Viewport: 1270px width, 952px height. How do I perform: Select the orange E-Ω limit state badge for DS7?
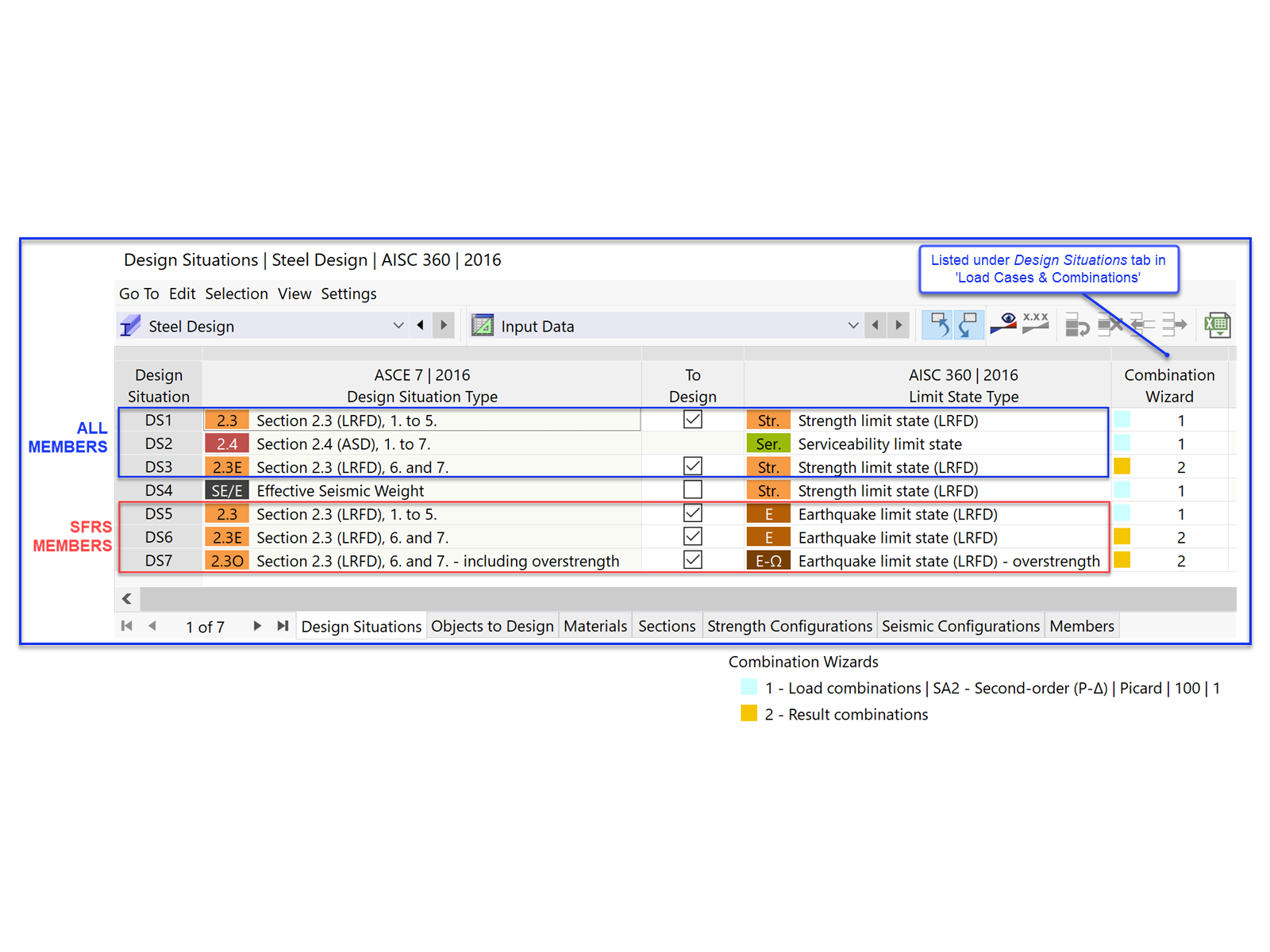click(x=768, y=560)
